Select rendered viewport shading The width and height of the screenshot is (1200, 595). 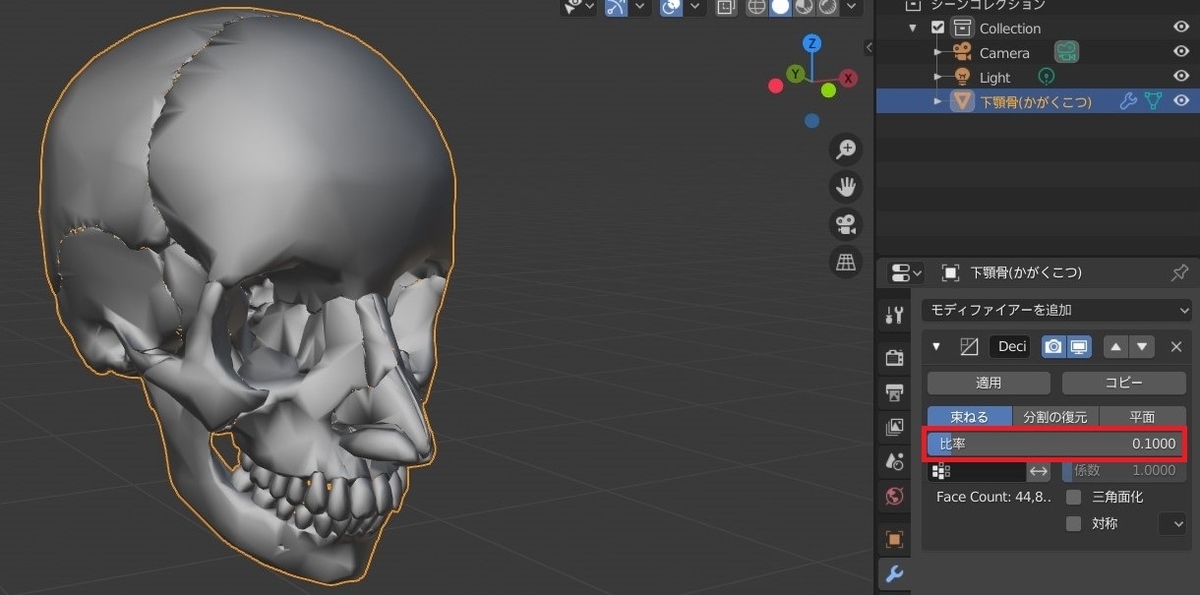click(826, 7)
